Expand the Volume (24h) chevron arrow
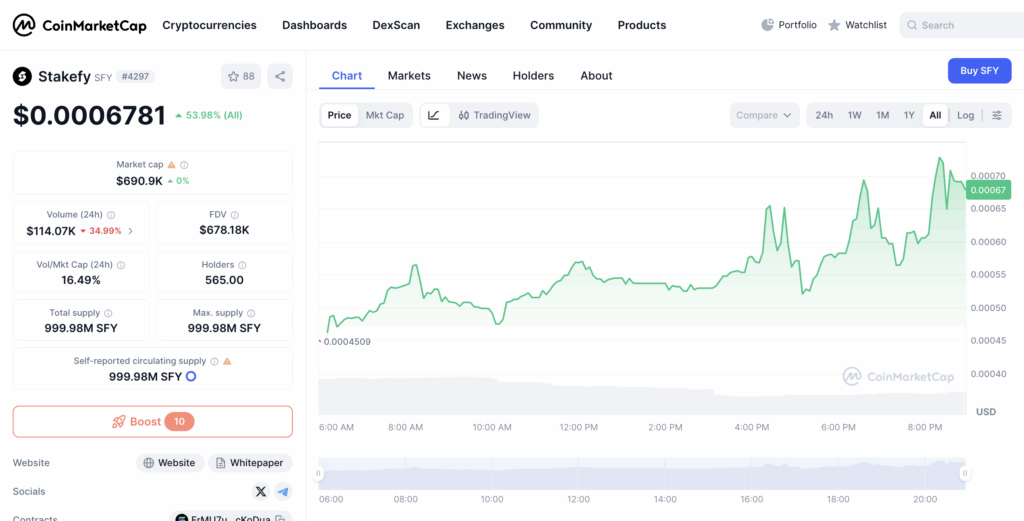This screenshot has width=1024, height=521. 131,231
